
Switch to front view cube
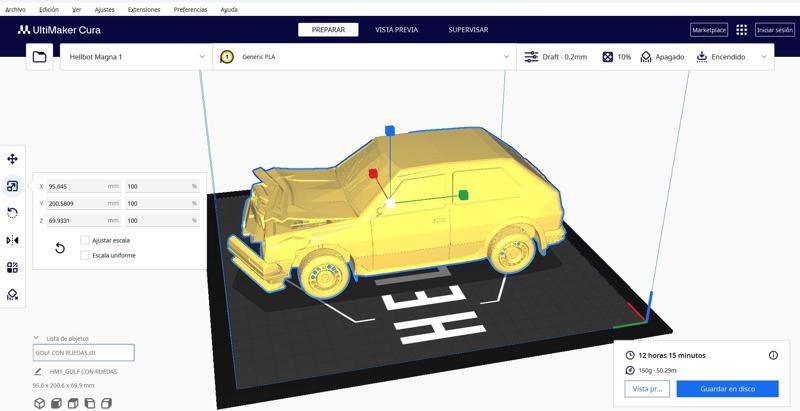pyautogui.click(x=56, y=403)
